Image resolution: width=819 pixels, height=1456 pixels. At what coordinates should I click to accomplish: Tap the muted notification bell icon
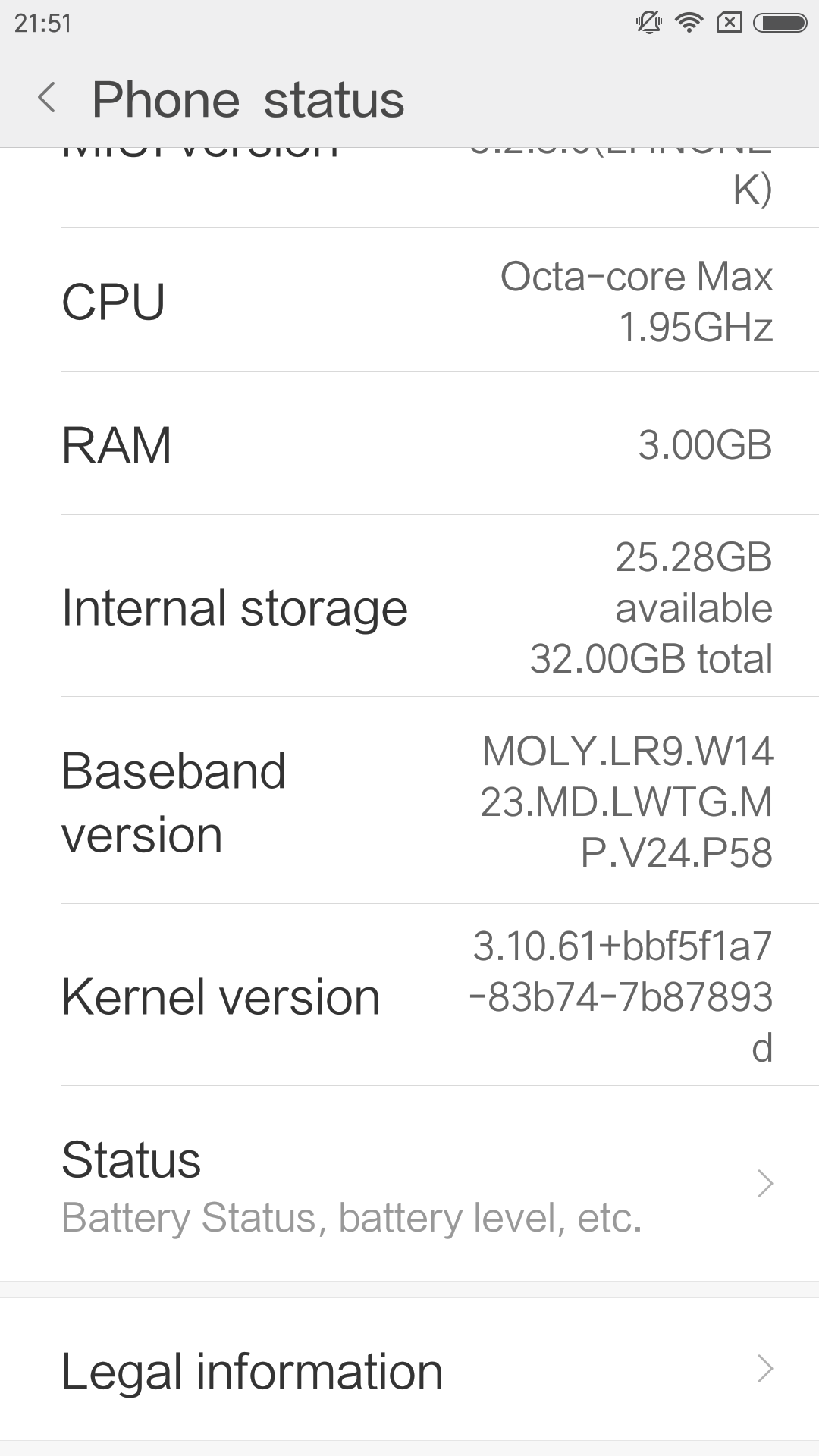[648, 24]
